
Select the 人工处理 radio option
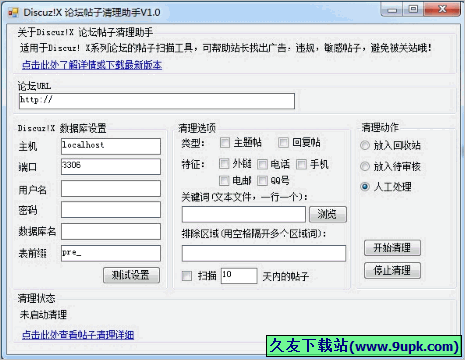pyautogui.click(x=365, y=187)
